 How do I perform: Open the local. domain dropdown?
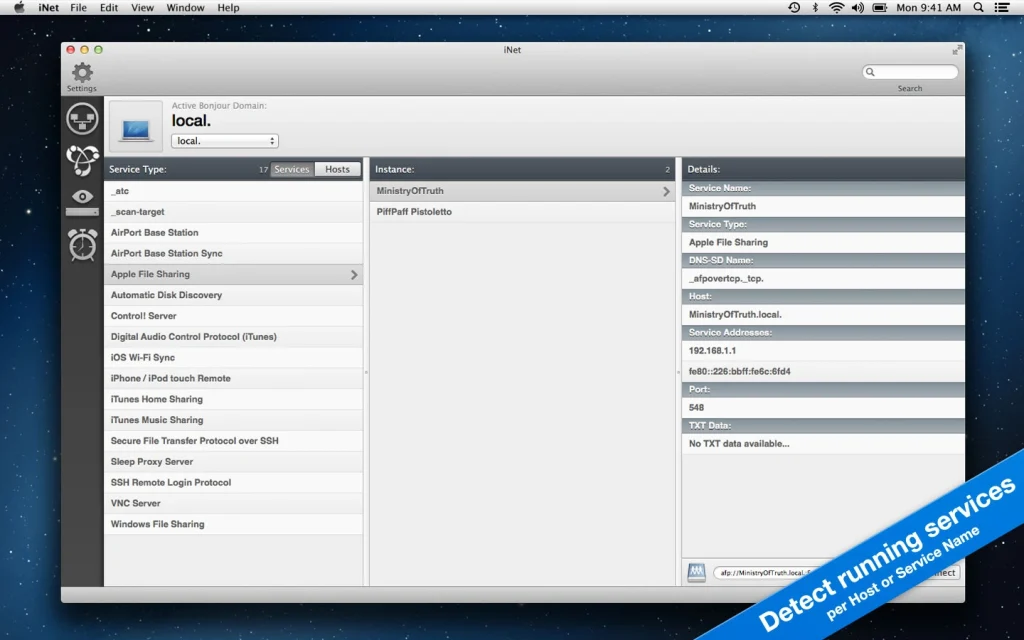tap(225, 140)
